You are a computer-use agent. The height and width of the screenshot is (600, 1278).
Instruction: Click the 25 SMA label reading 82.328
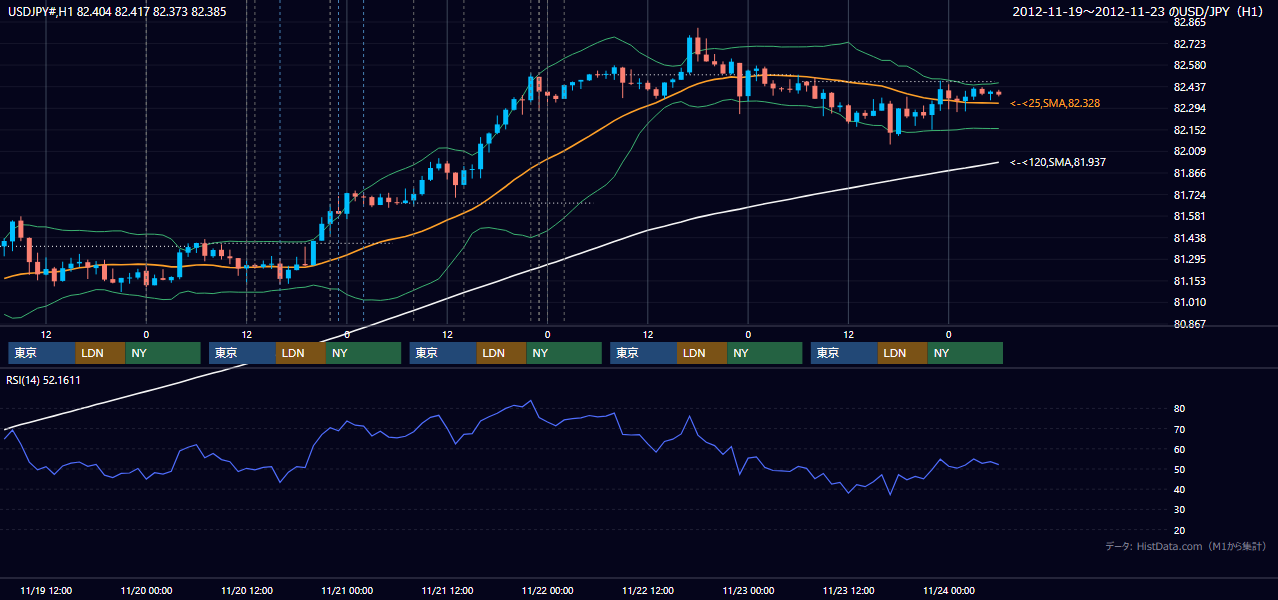tap(1055, 103)
